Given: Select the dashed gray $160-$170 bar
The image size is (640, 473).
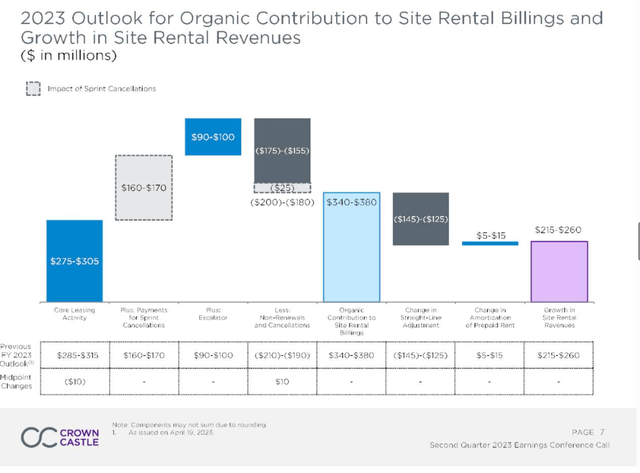Looking at the screenshot, I should [x=144, y=185].
